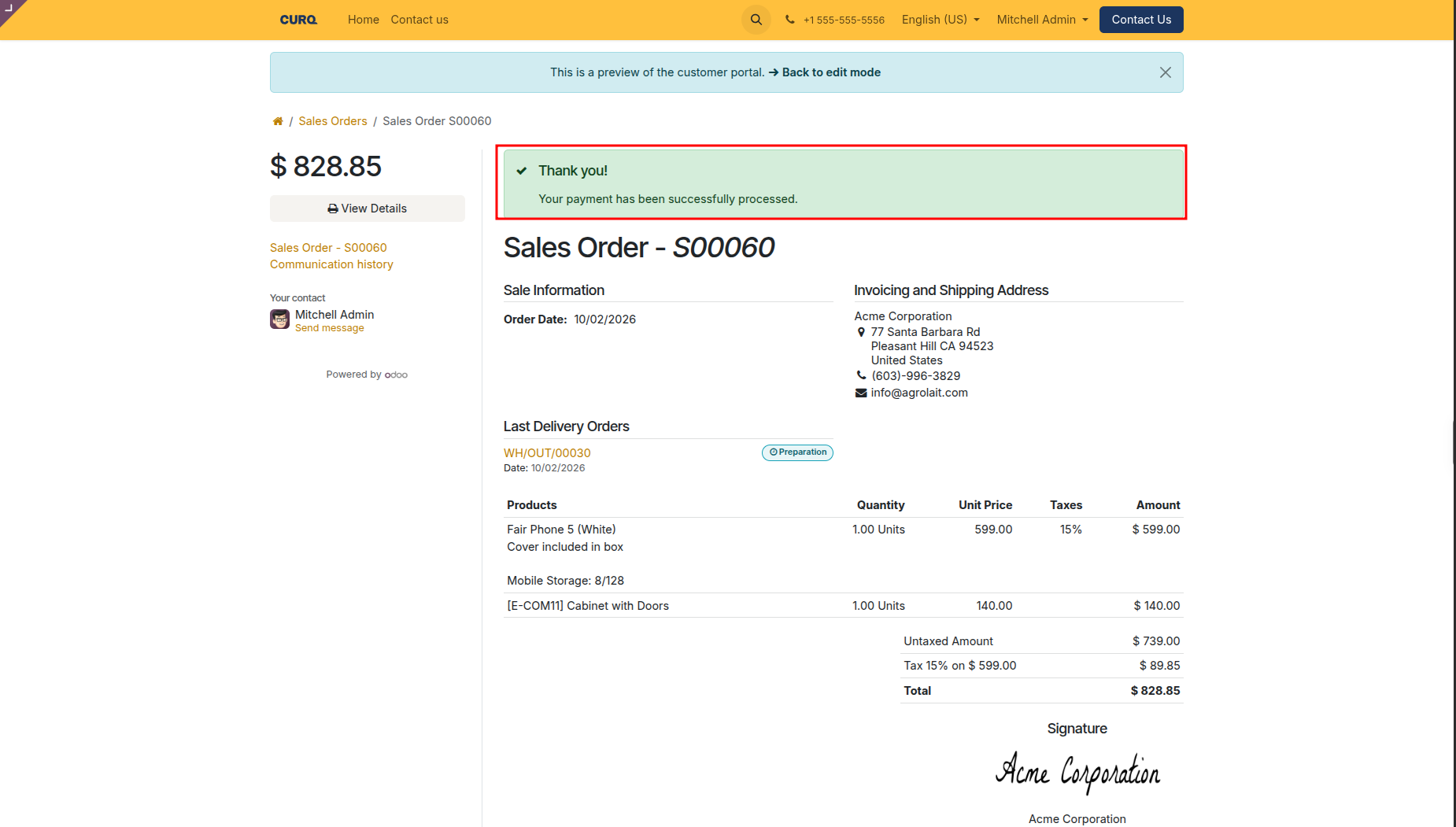This screenshot has height=827, width=1456.
Task: Expand the English (US) language dropdown
Action: tap(940, 20)
